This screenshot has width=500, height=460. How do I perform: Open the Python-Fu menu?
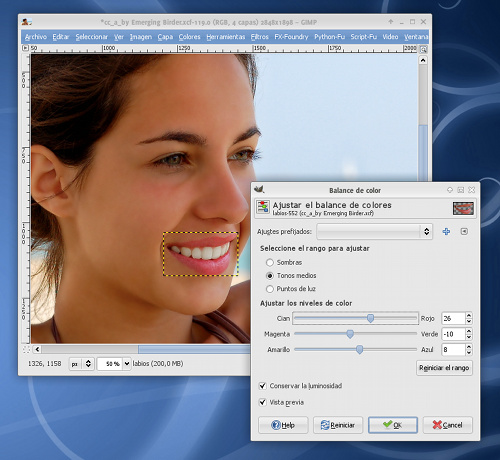tap(329, 37)
